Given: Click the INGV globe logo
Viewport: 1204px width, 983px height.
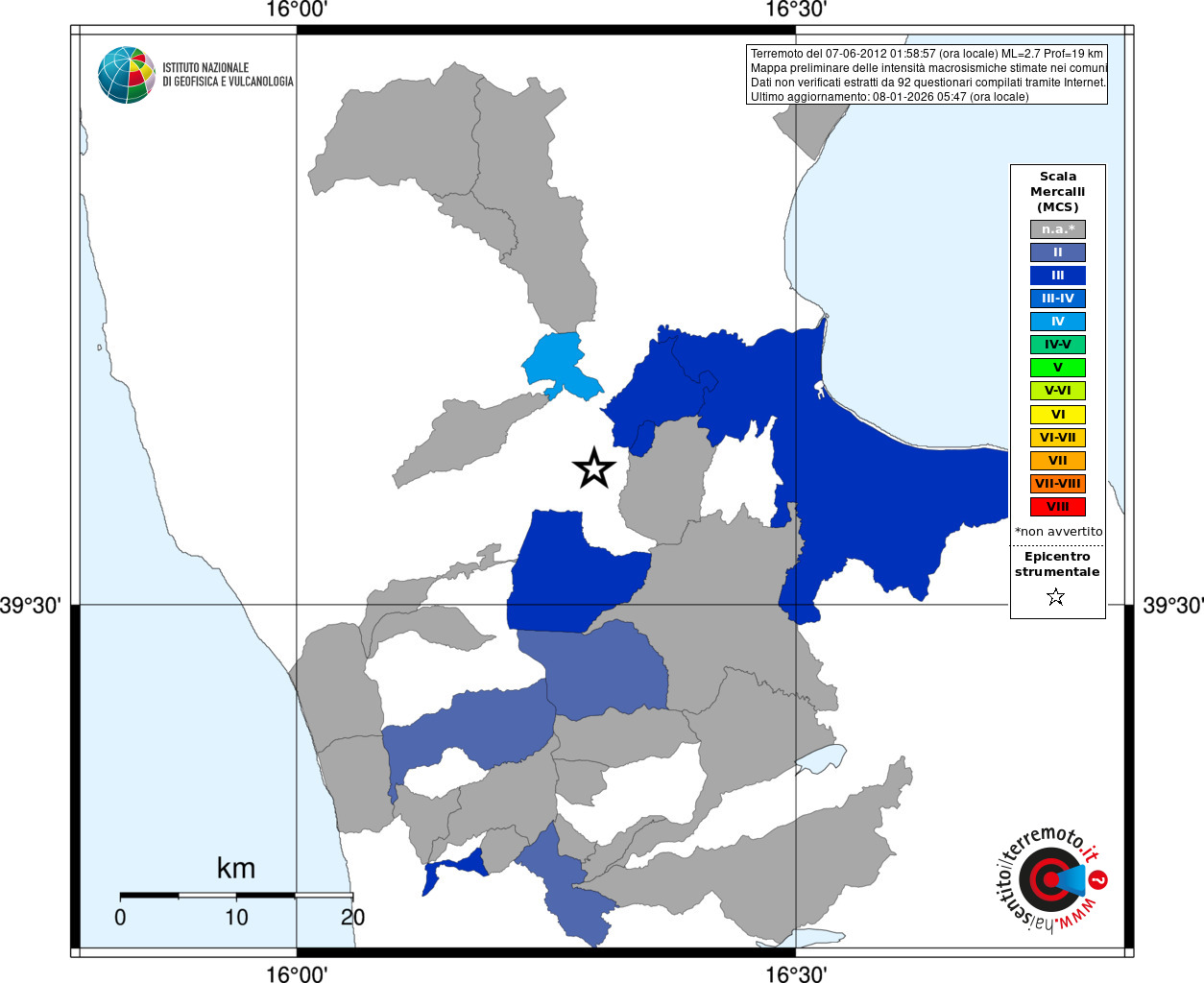Looking at the screenshot, I should 127,75.
